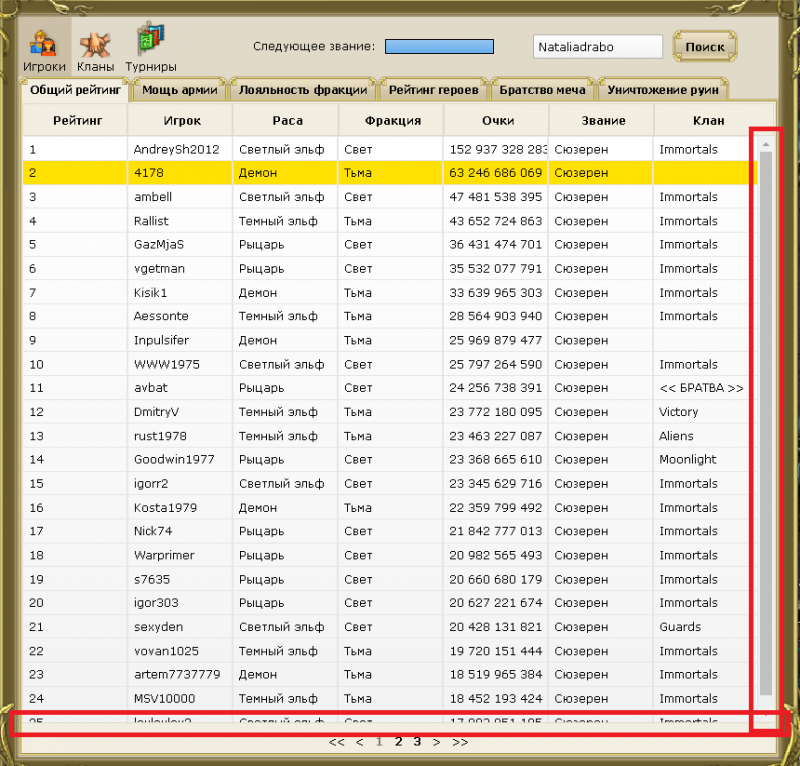This screenshot has width=800, height=766.
Task: Click the player name search field
Action: click(597, 47)
